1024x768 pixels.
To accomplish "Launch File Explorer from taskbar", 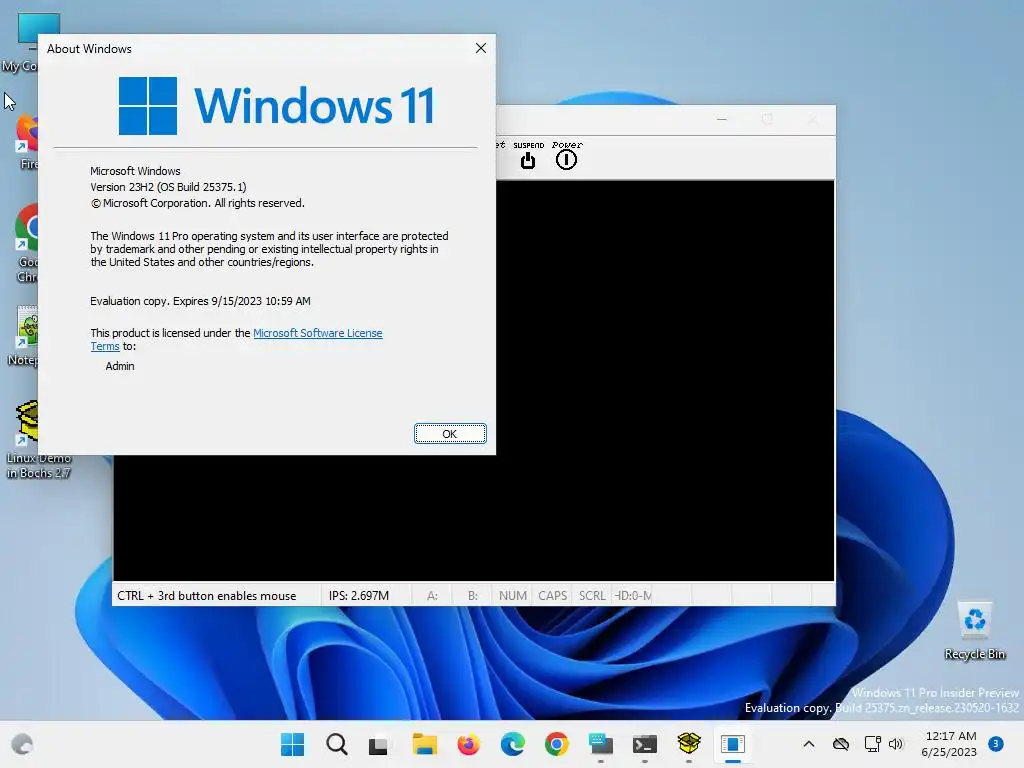I will point(424,744).
